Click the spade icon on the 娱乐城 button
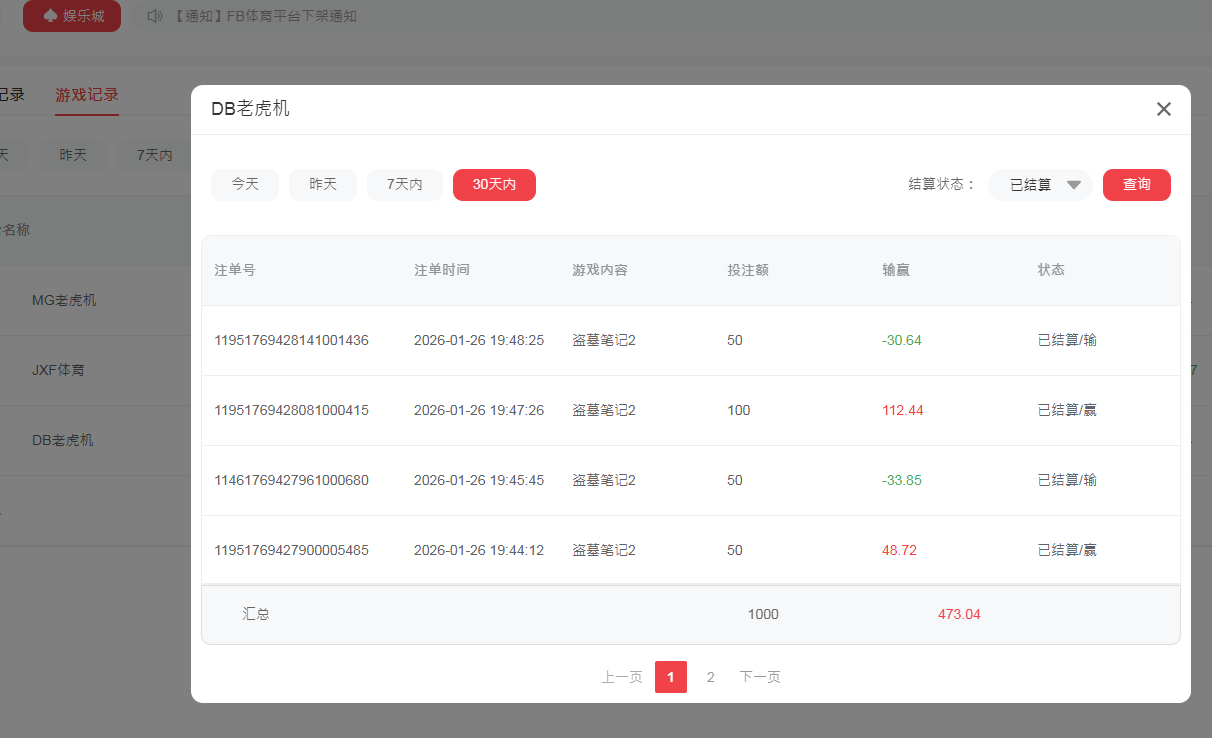 47,16
